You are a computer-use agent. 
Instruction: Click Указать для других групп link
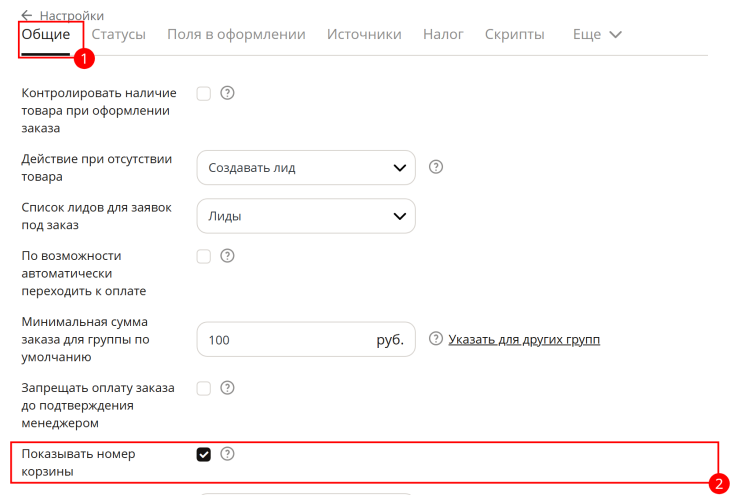tap(524, 340)
